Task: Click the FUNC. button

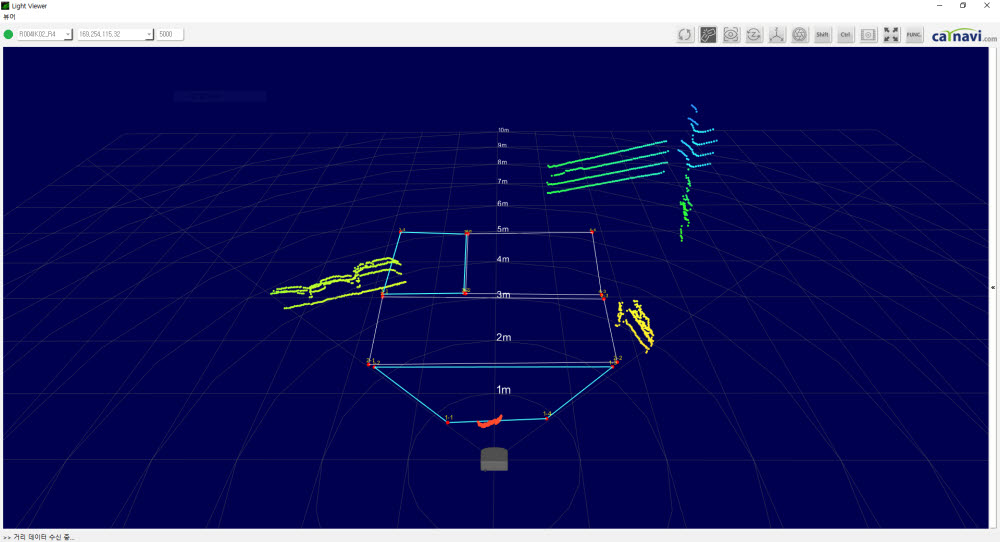Action: coord(914,35)
